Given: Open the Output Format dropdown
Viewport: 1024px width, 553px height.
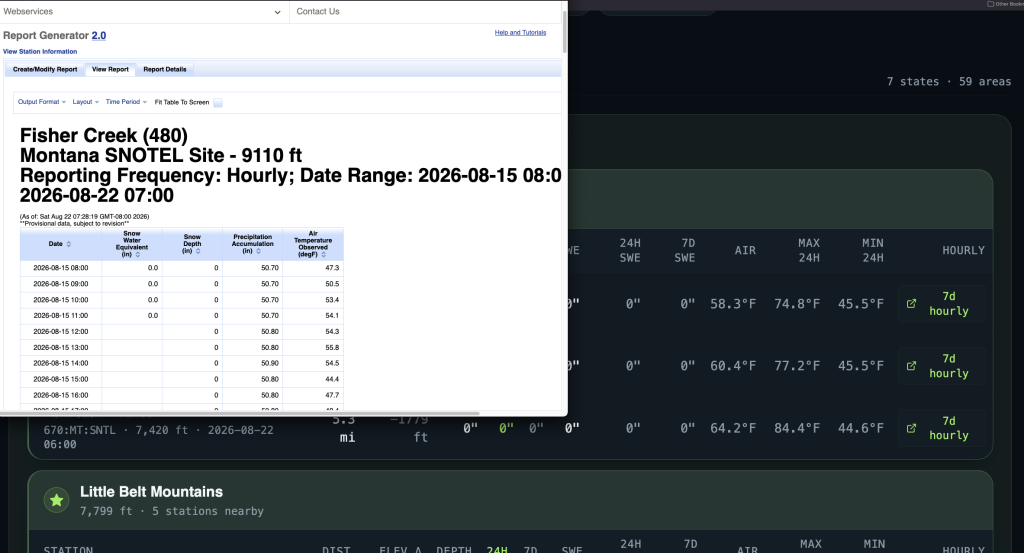Looking at the screenshot, I should coord(42,102).
